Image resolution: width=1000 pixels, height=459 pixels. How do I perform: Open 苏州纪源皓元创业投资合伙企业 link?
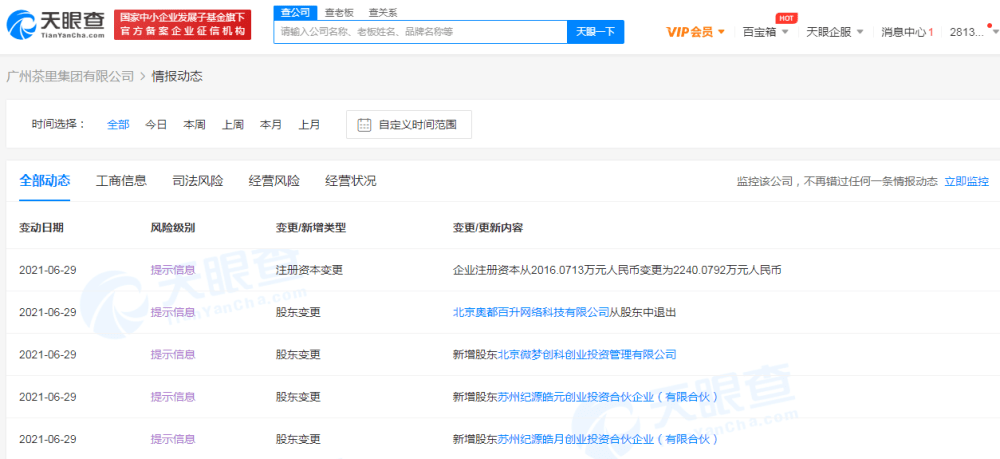(x=608, y=397)
